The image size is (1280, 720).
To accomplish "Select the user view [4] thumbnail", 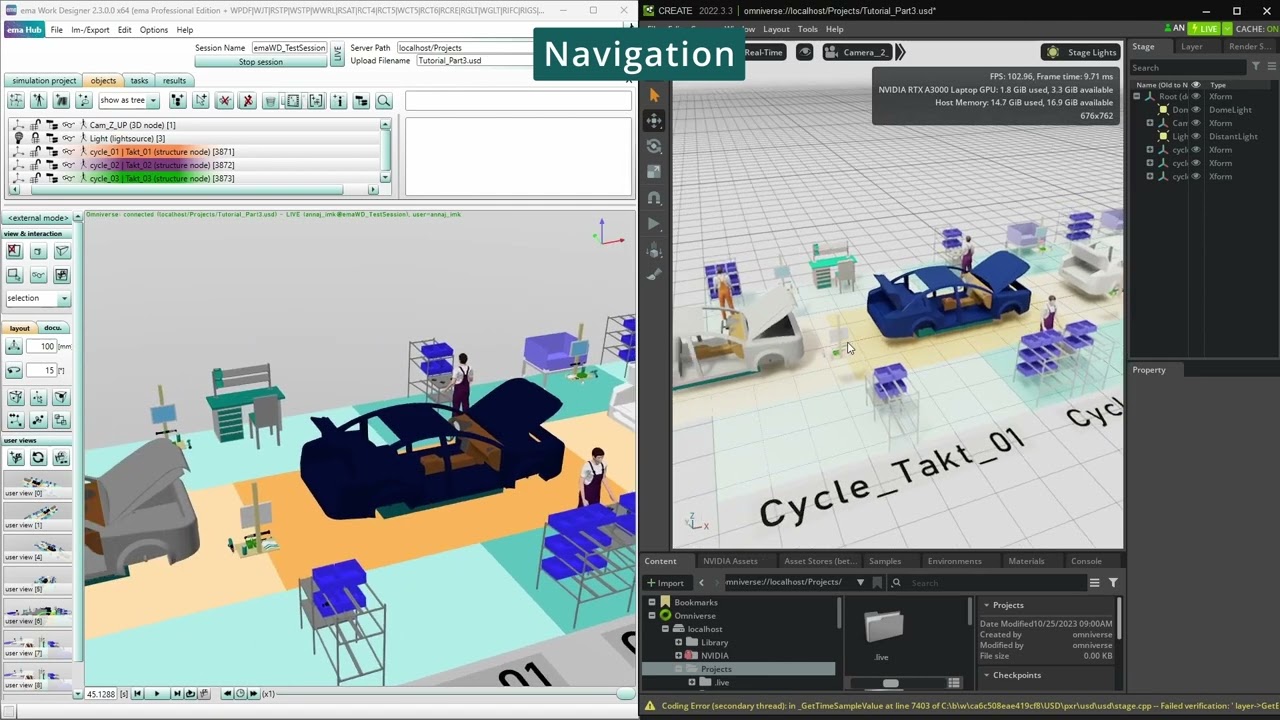I will [x=37, y=548].
